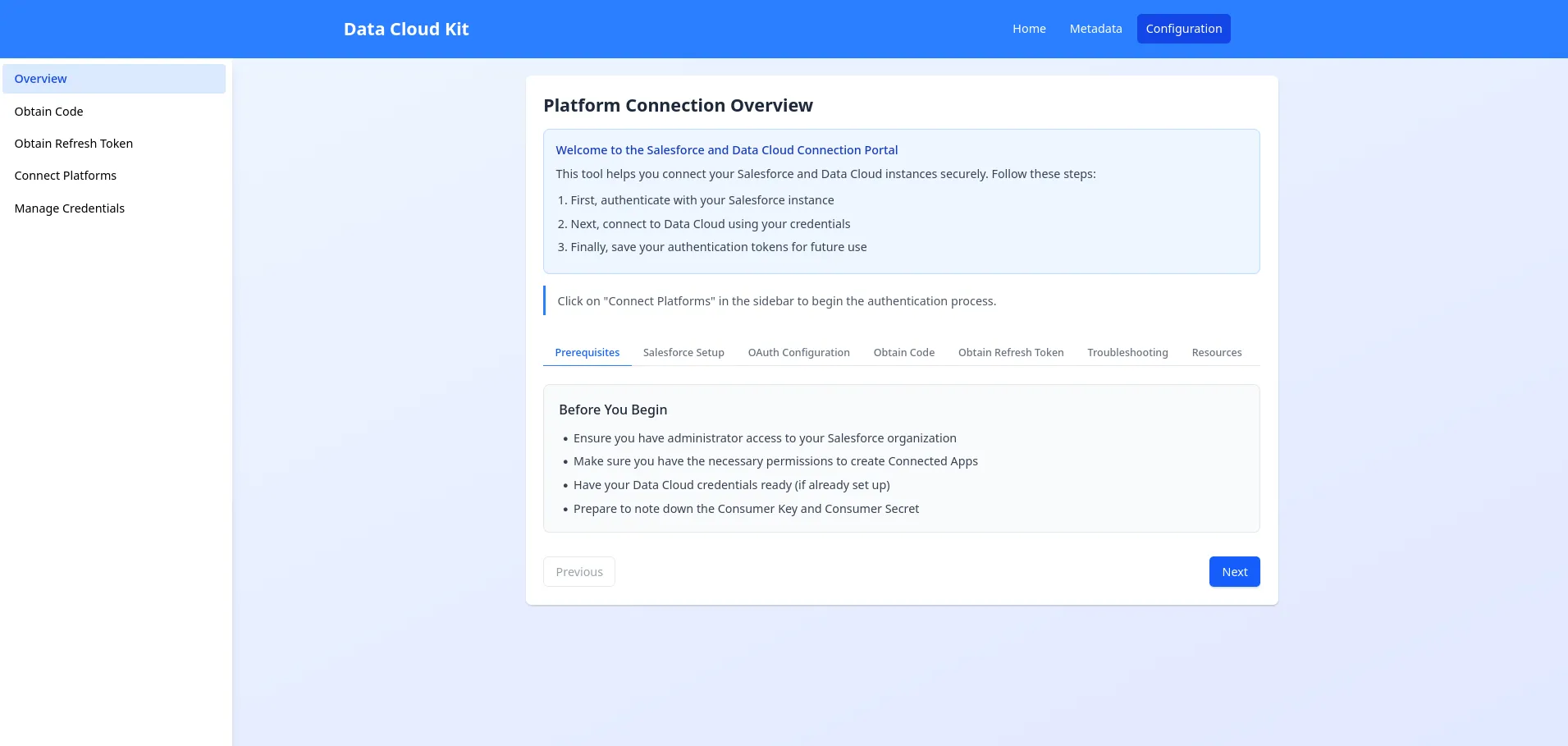Switch to the OAuth Configuration tab
Image resolution: width=1568 pixels, height=746 pixels.
pyautogui.click(x=798, y=353)
